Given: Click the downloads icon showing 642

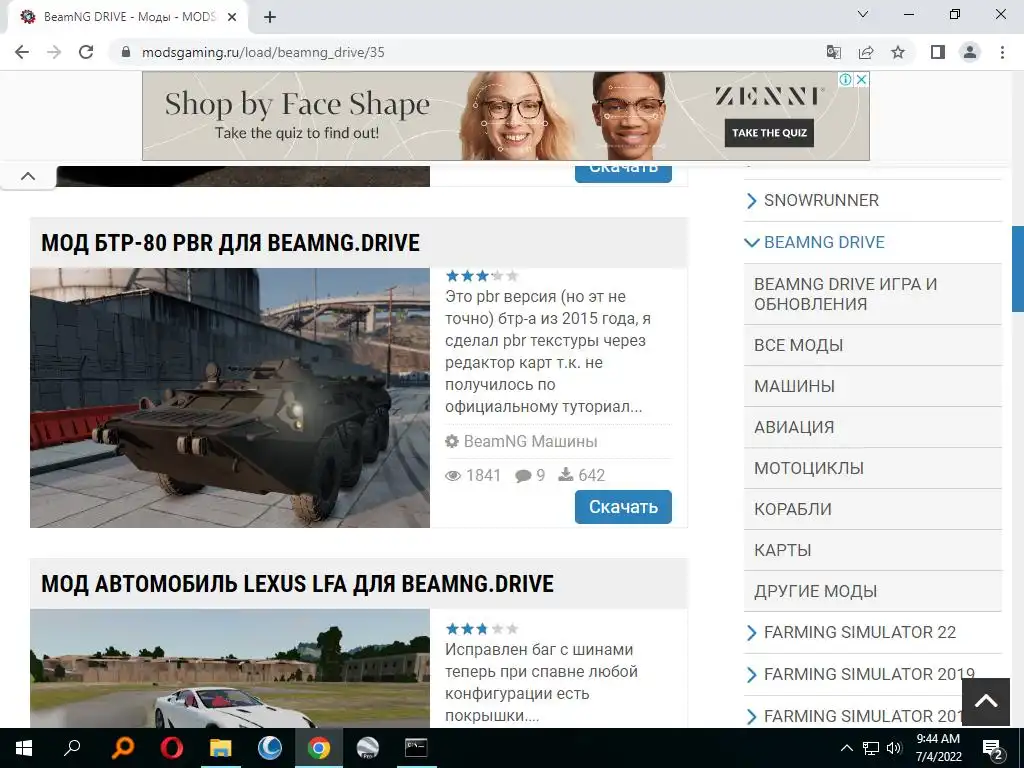Looking at the screenshot, I should [566, 475].
